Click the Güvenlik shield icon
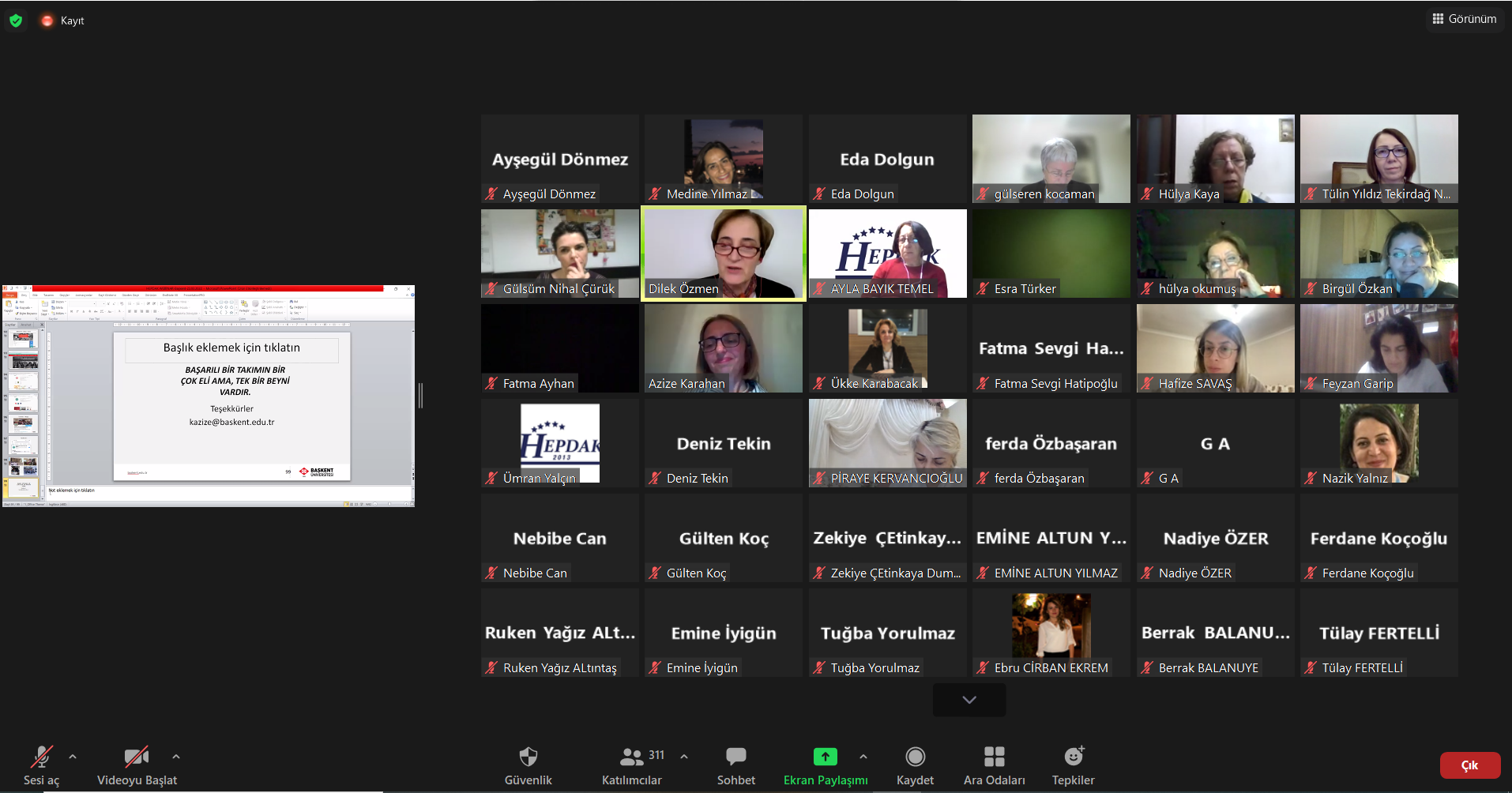The height and width of the screenshot is (793, 1512). [528, 757]
